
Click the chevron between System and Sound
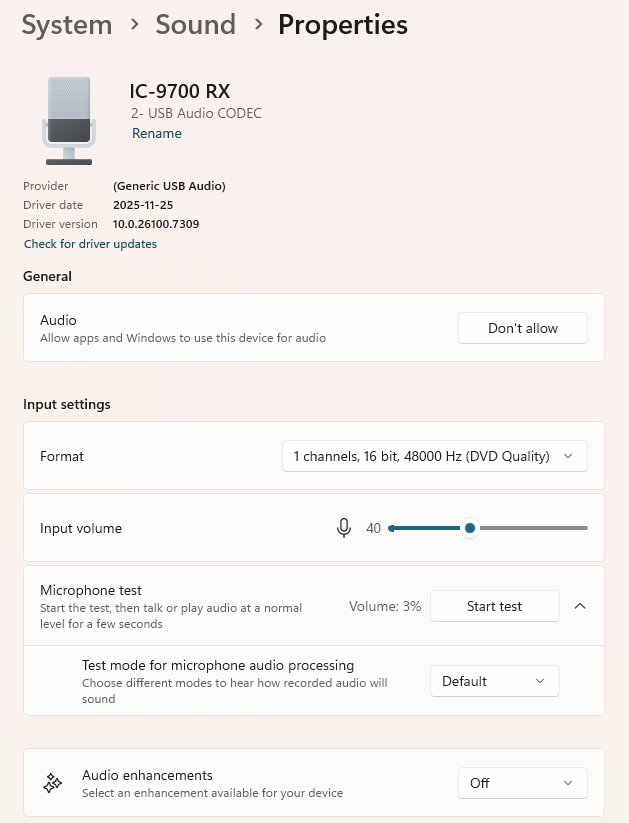(x=134, y=24)
